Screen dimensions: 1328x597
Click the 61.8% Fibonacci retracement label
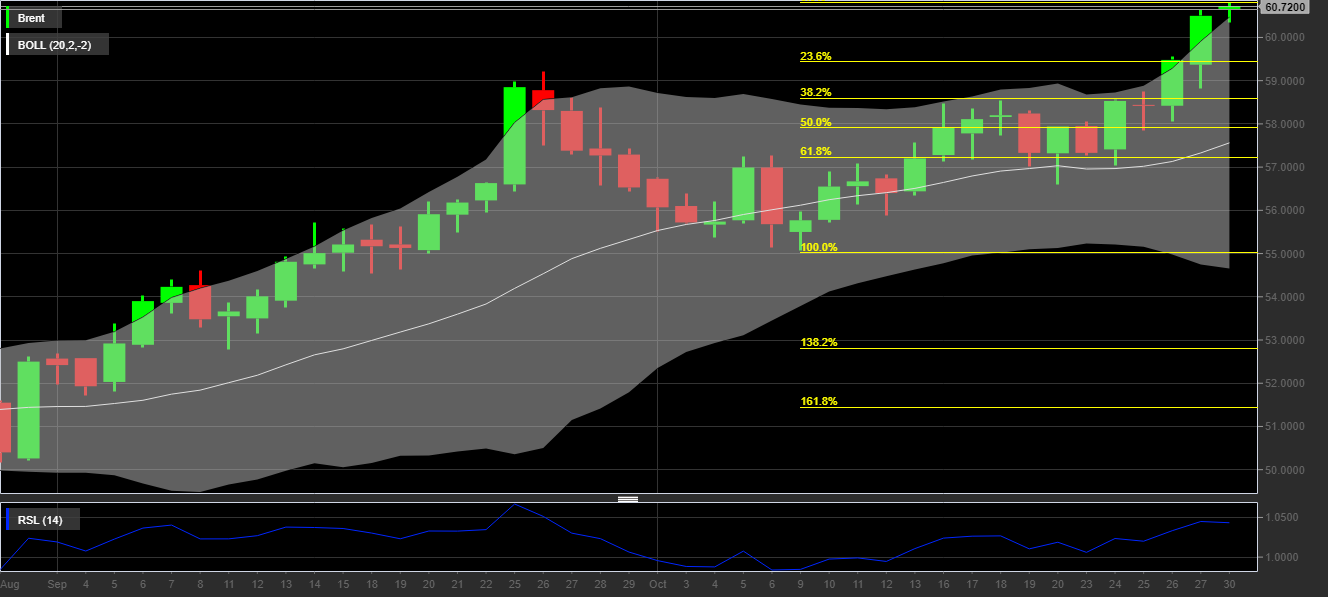pyautogui.click(x=815, y=152)
